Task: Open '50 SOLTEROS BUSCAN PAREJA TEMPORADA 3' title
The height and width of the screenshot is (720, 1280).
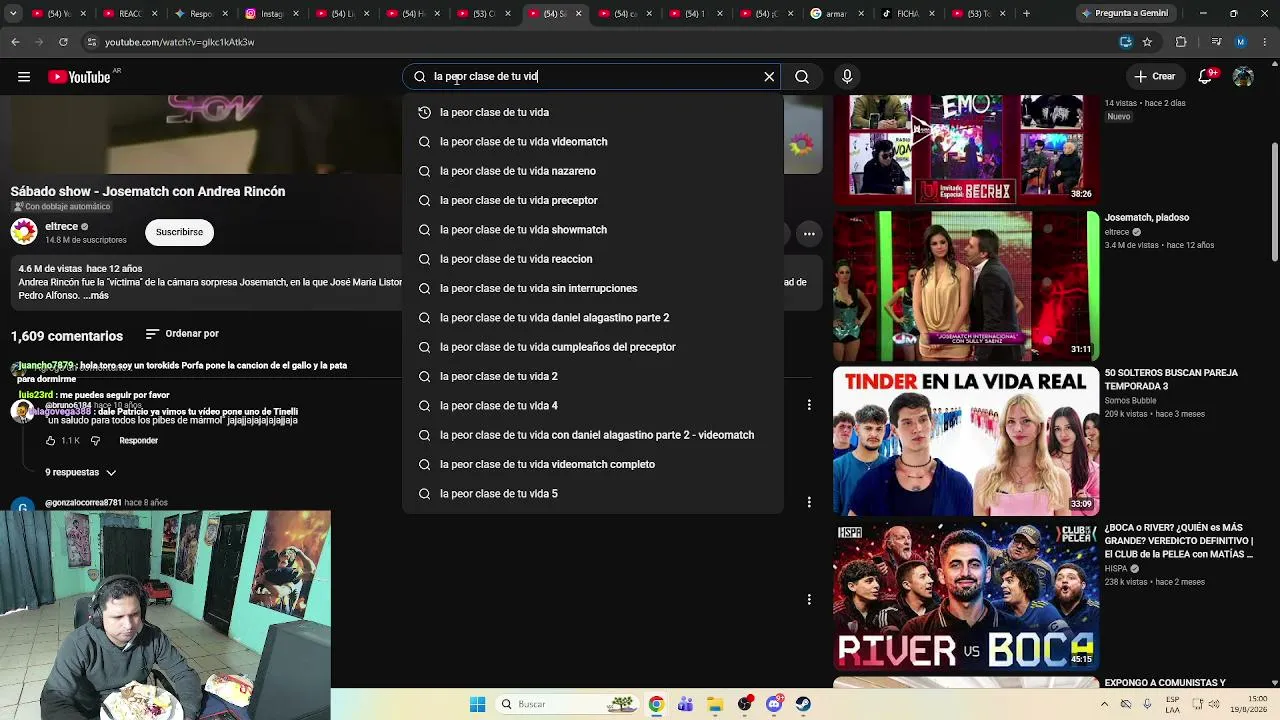Action: tap(1171, 380)
